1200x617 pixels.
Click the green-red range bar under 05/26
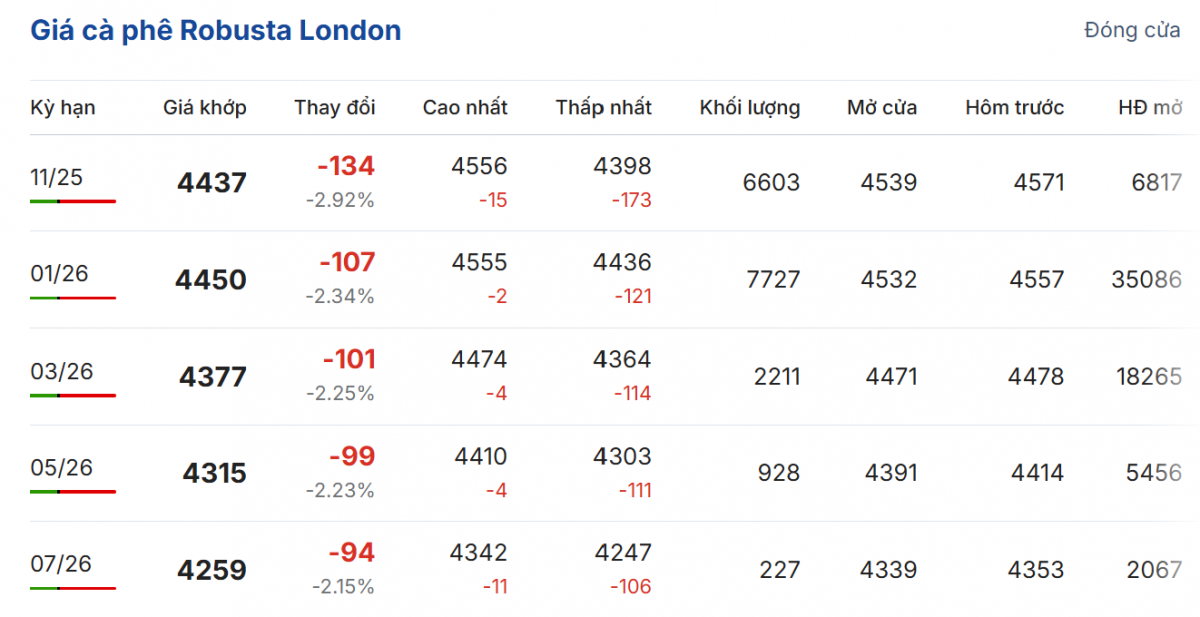73,491
